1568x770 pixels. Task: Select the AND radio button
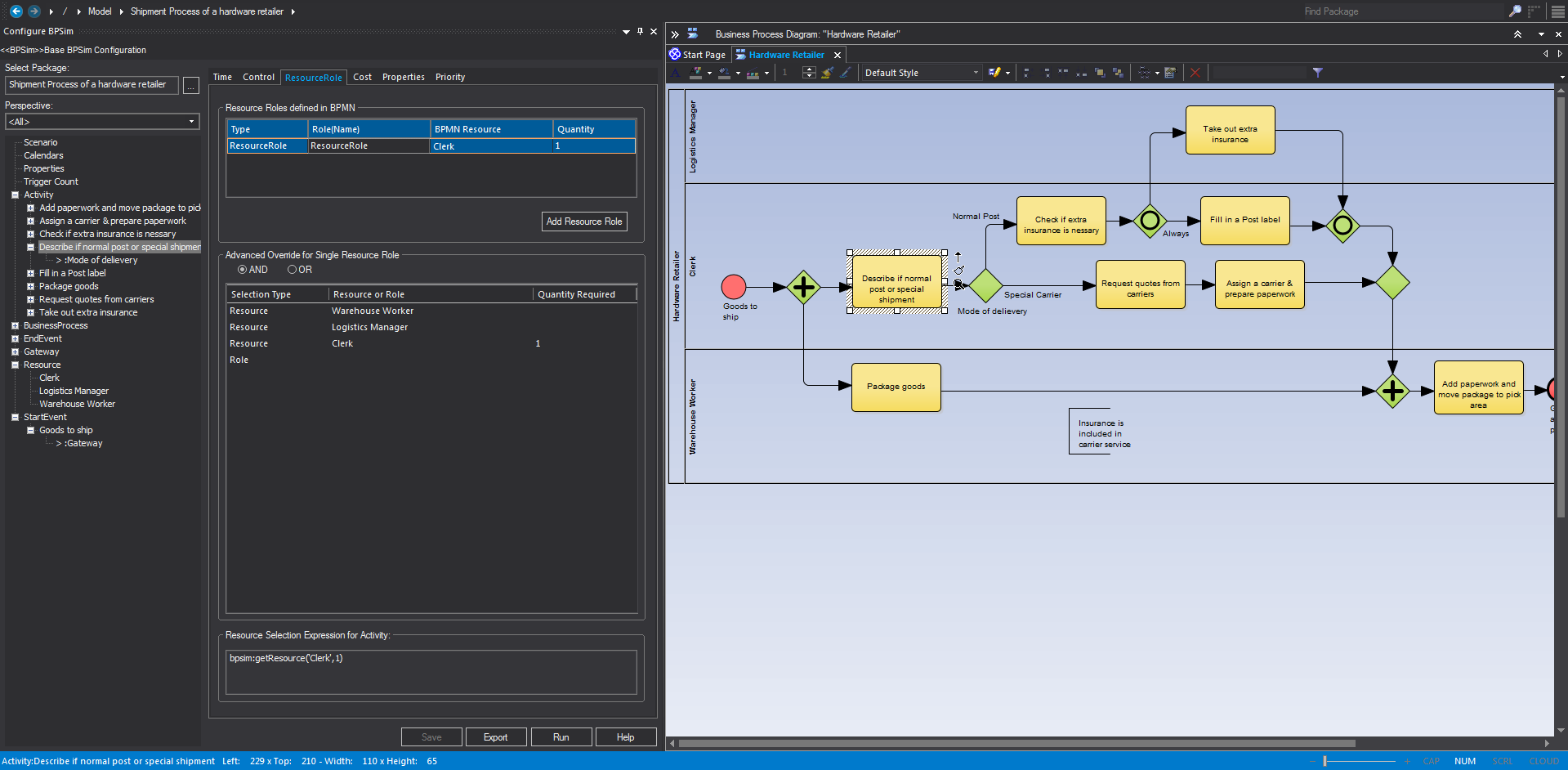coord(242,270)
